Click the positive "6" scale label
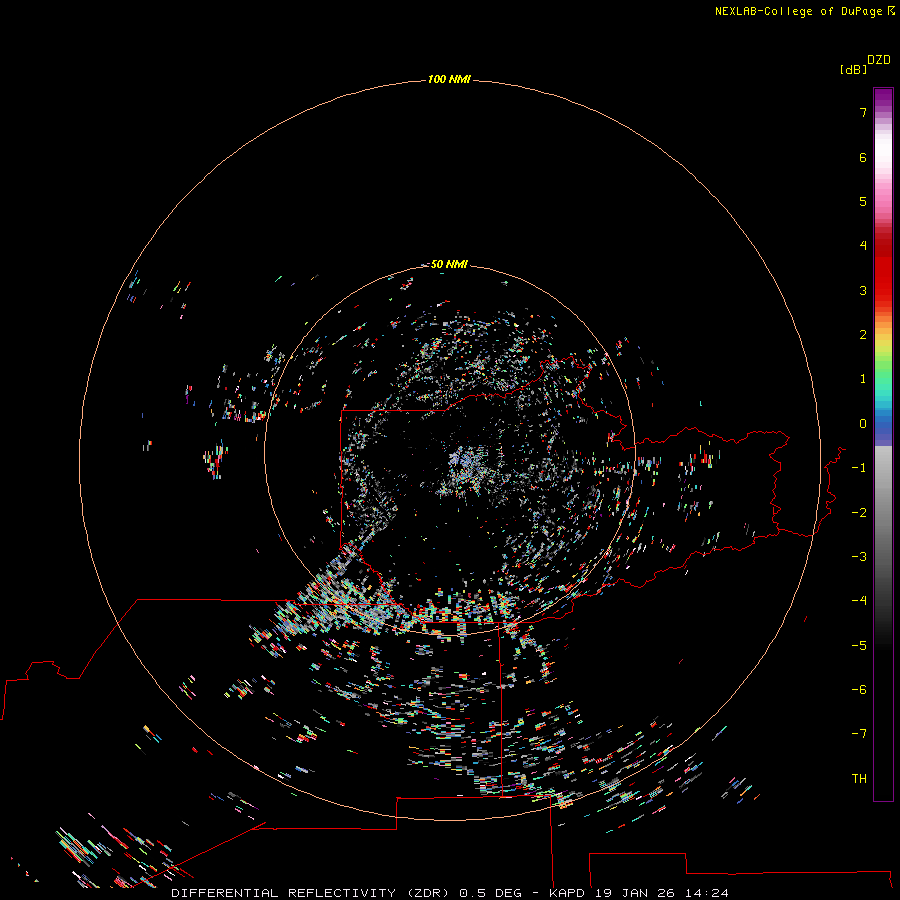Screen dimensions: 900x900 [x=863, y=157]
